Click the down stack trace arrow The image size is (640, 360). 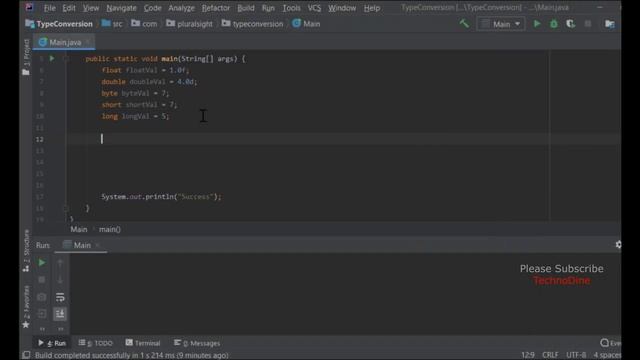point(60,280)
